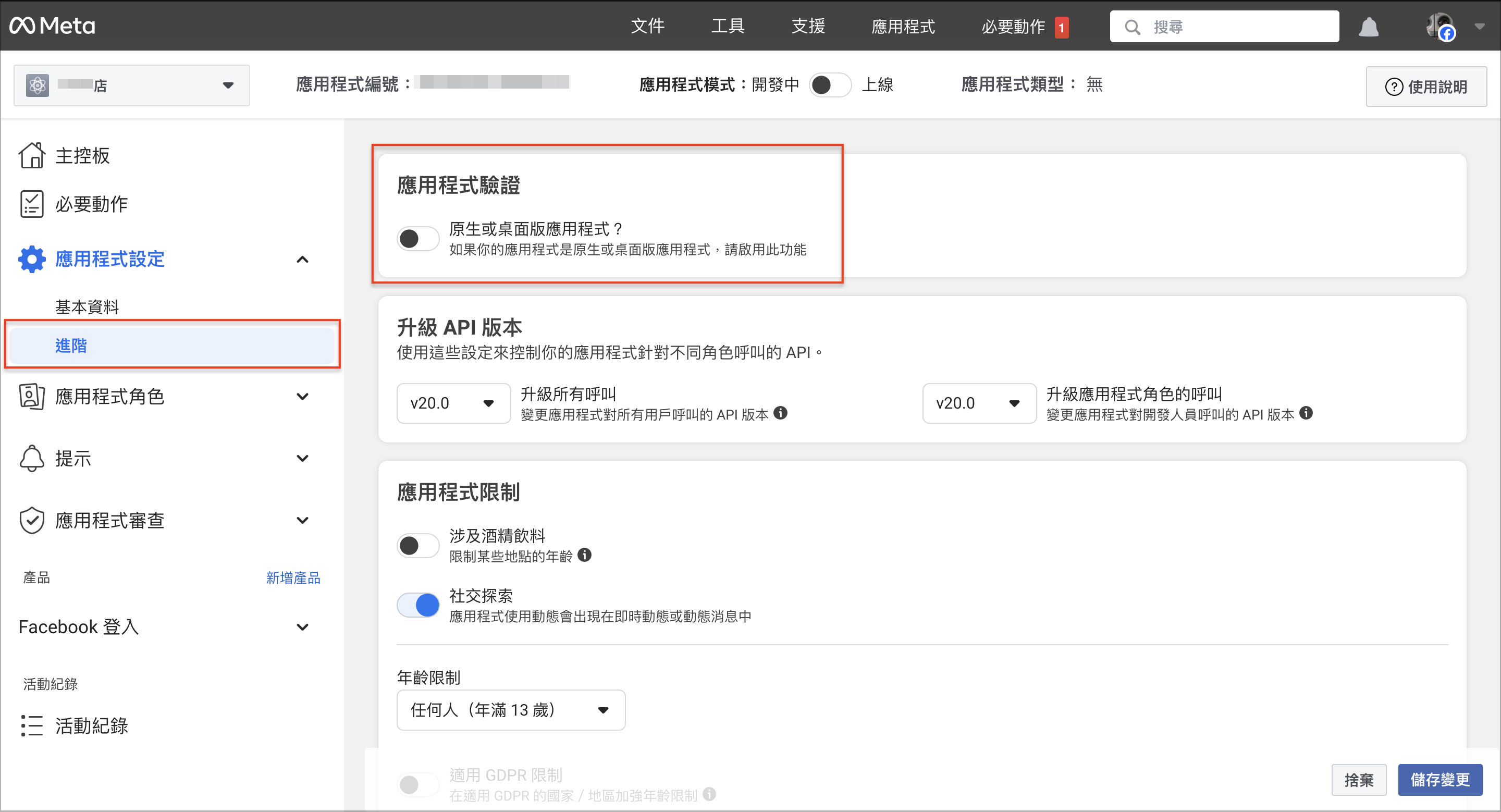Open 必要動作 in the top navigation
Viewport: 1501px width, 812px height.
coord(1013,26)
